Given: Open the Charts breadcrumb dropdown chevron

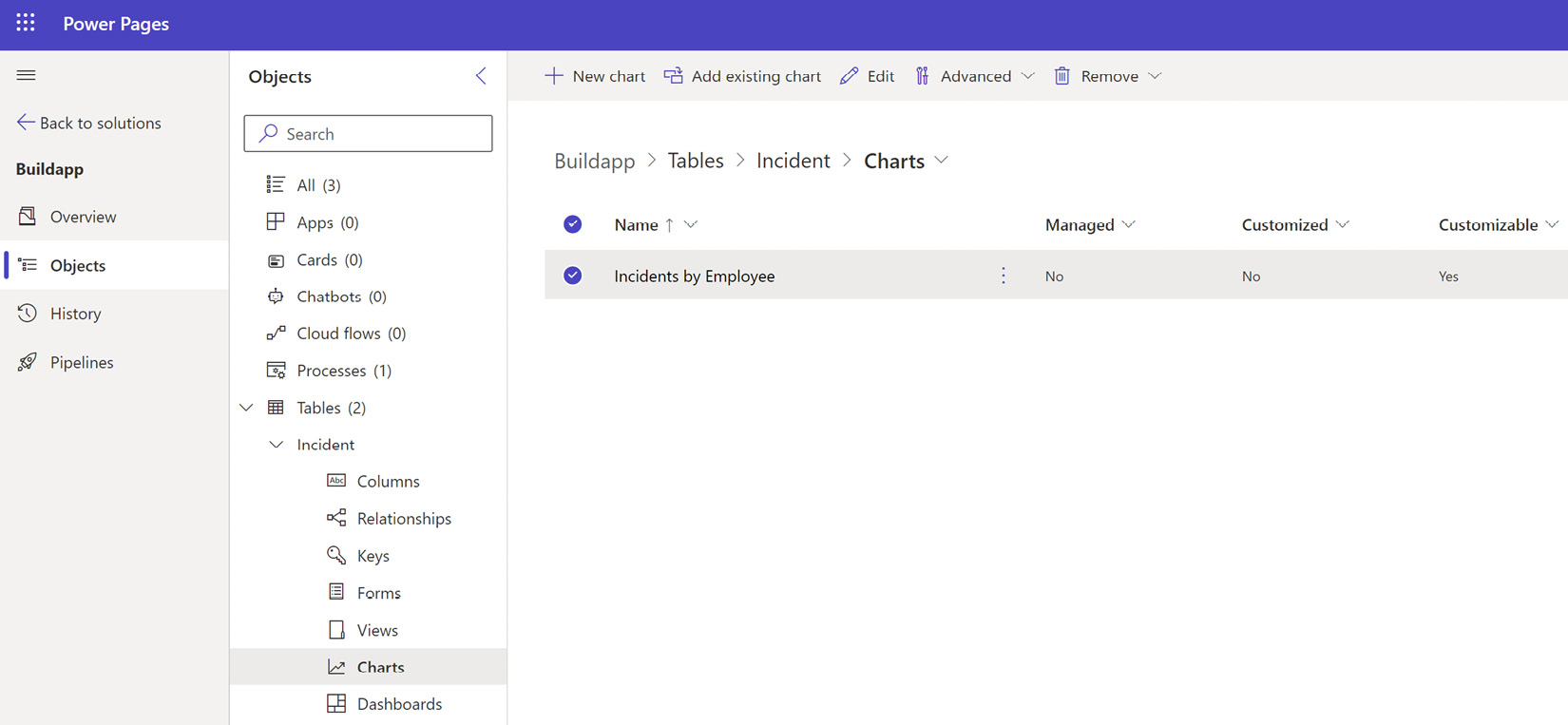Looking at the screenshot, I should (942, 160).
